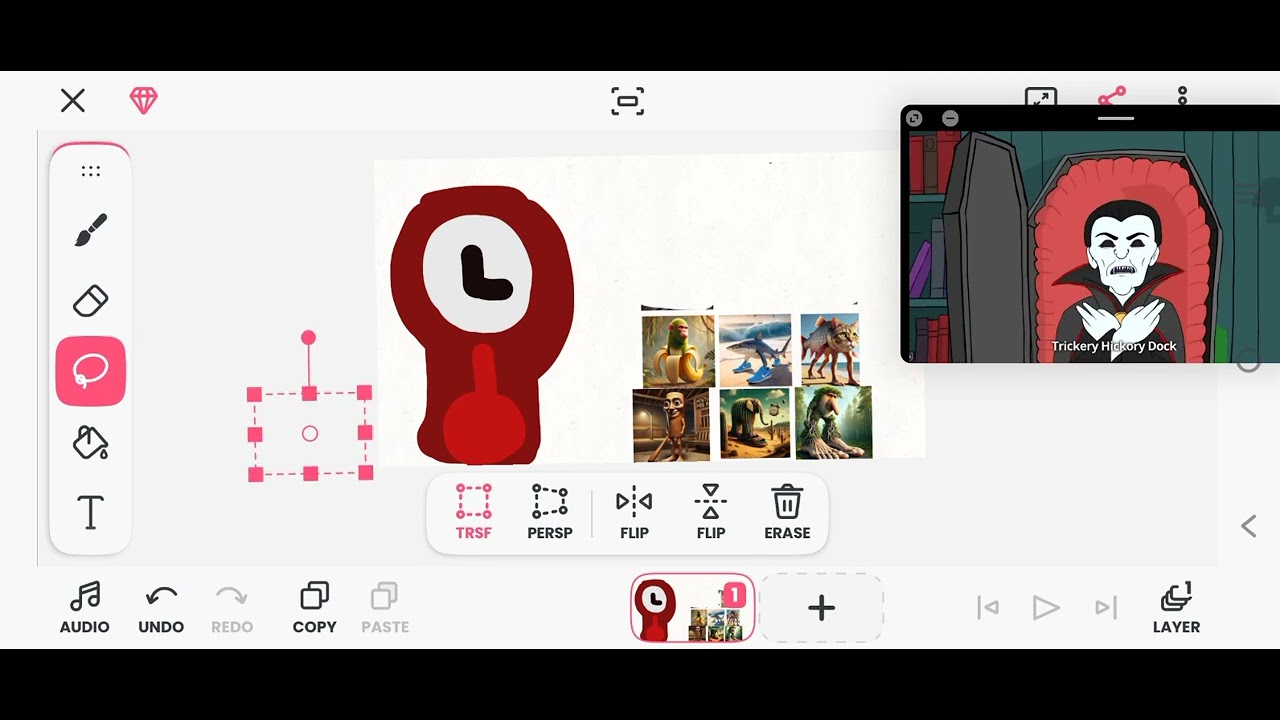Paste the copied content
This screenshot has height=720, width=1280.
tap(385, 608)
